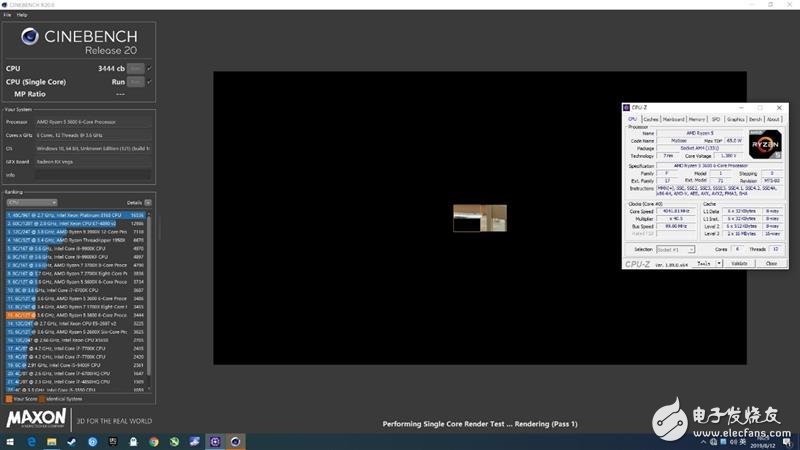Select the Ryzen Threadripper ranking row
The height and width of the screenshot is (450, 800).
point(76,240)
